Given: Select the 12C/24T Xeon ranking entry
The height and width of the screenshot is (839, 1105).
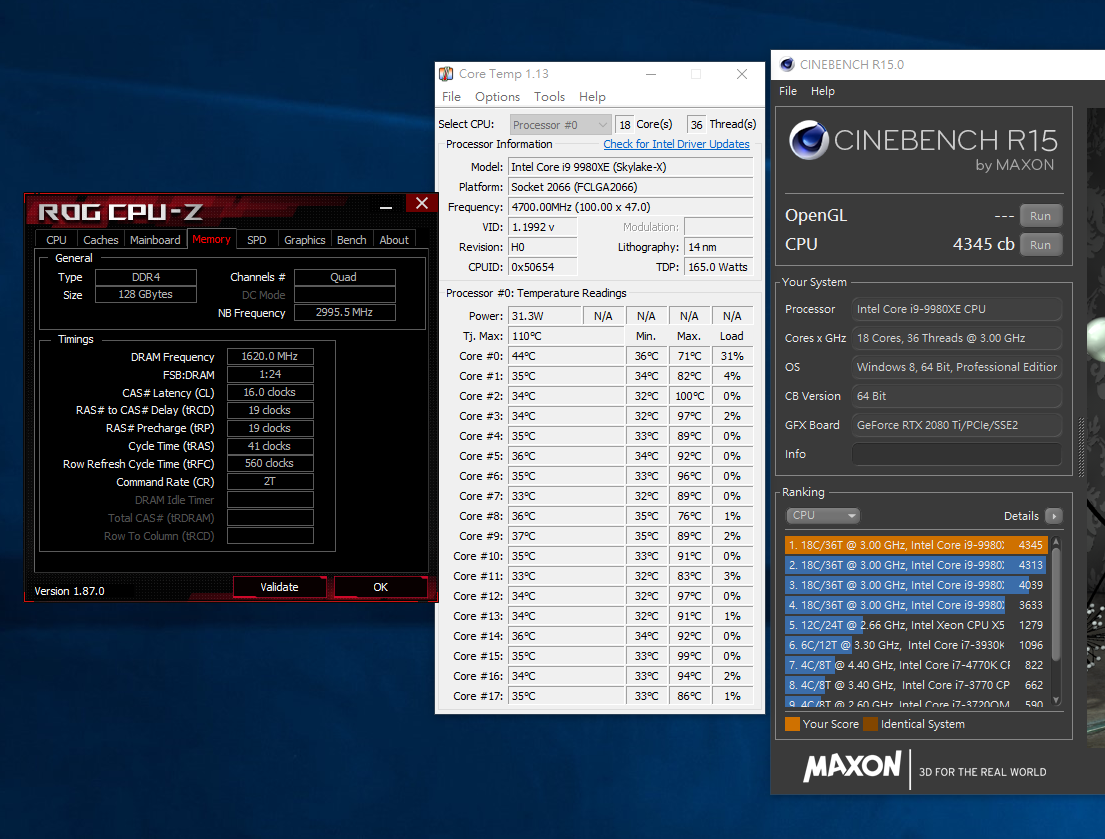Looking at the screenshot, I should [x=915, y=625].
